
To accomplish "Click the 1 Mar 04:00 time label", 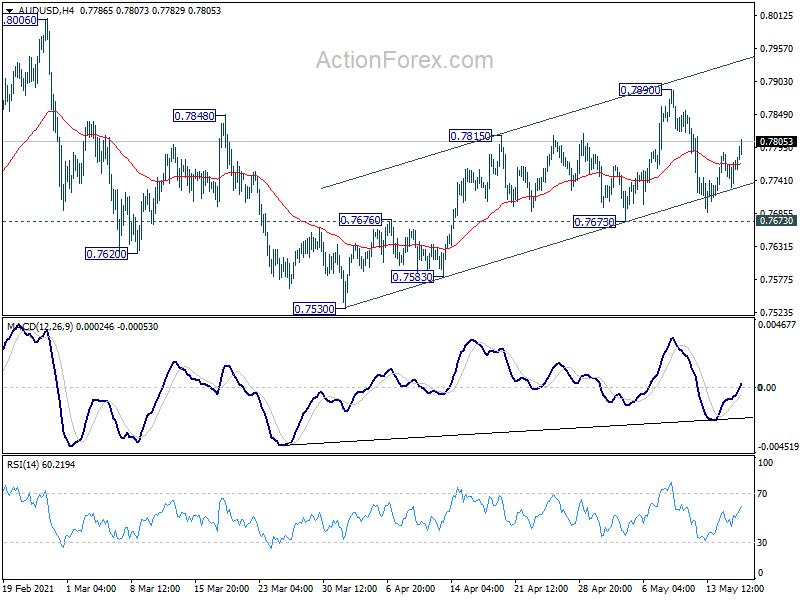I will [92, 589].
